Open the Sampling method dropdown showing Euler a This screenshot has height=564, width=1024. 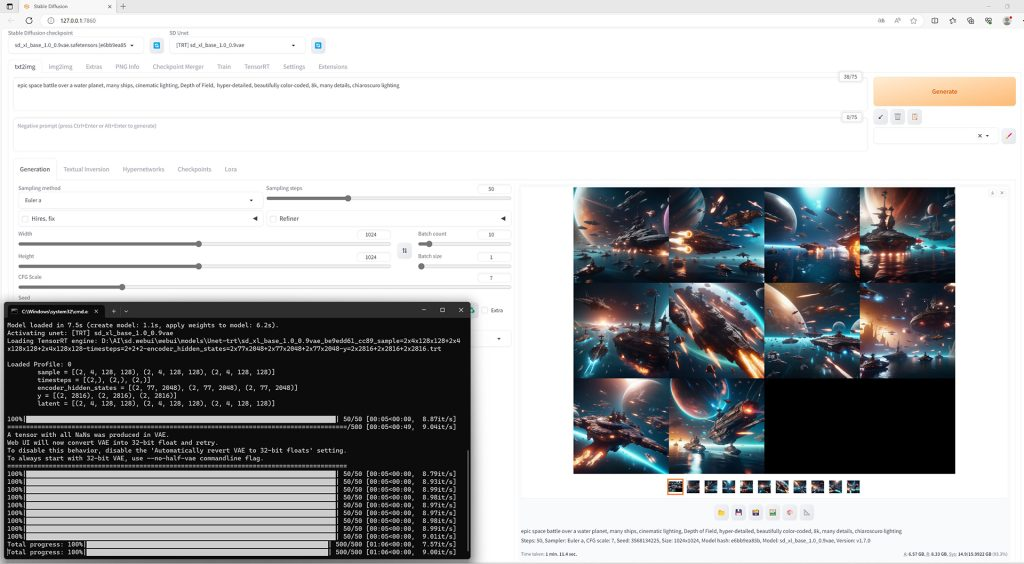pyautogui.click(x=137, y=200)
